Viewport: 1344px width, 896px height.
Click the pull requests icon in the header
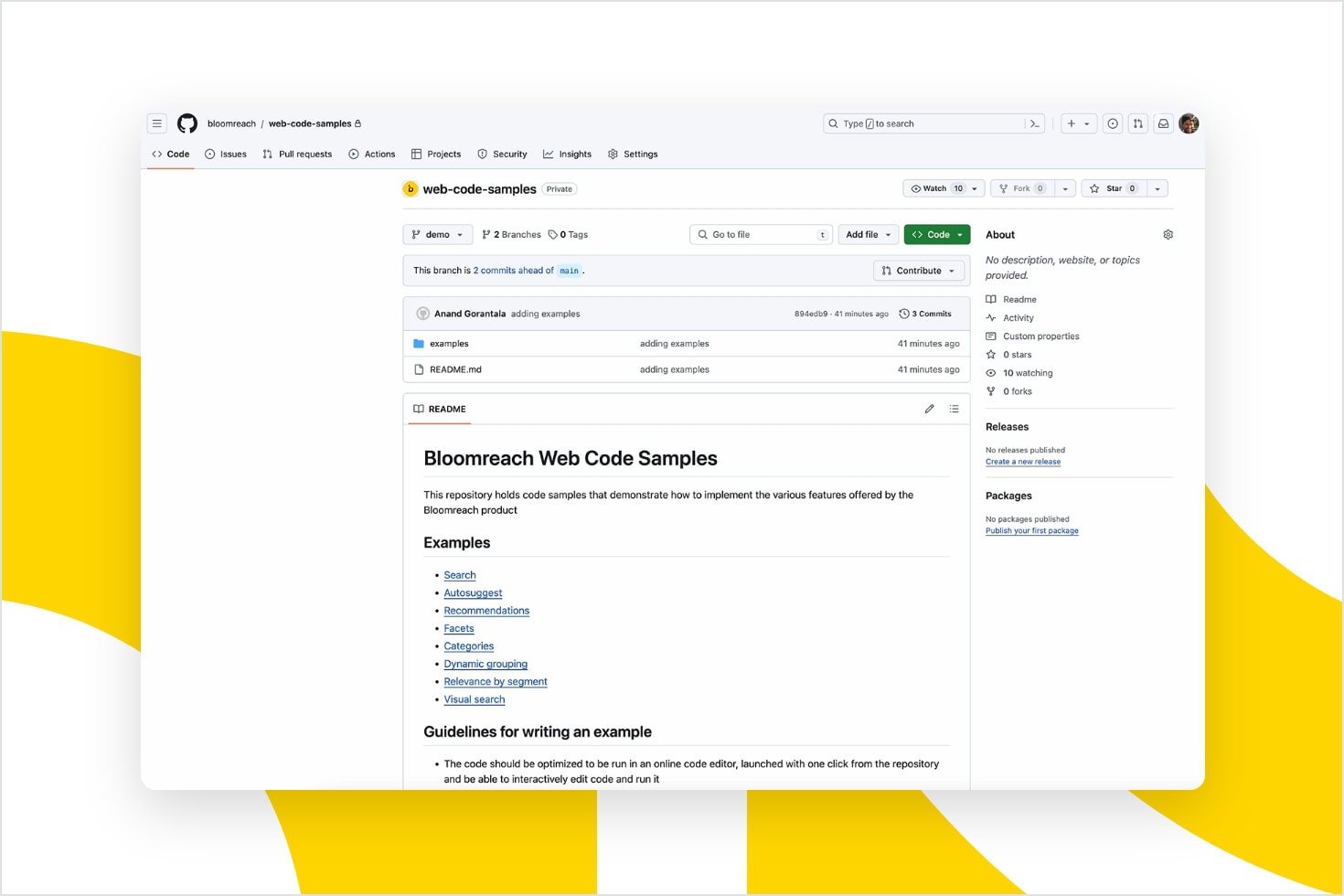[1137, 123]
